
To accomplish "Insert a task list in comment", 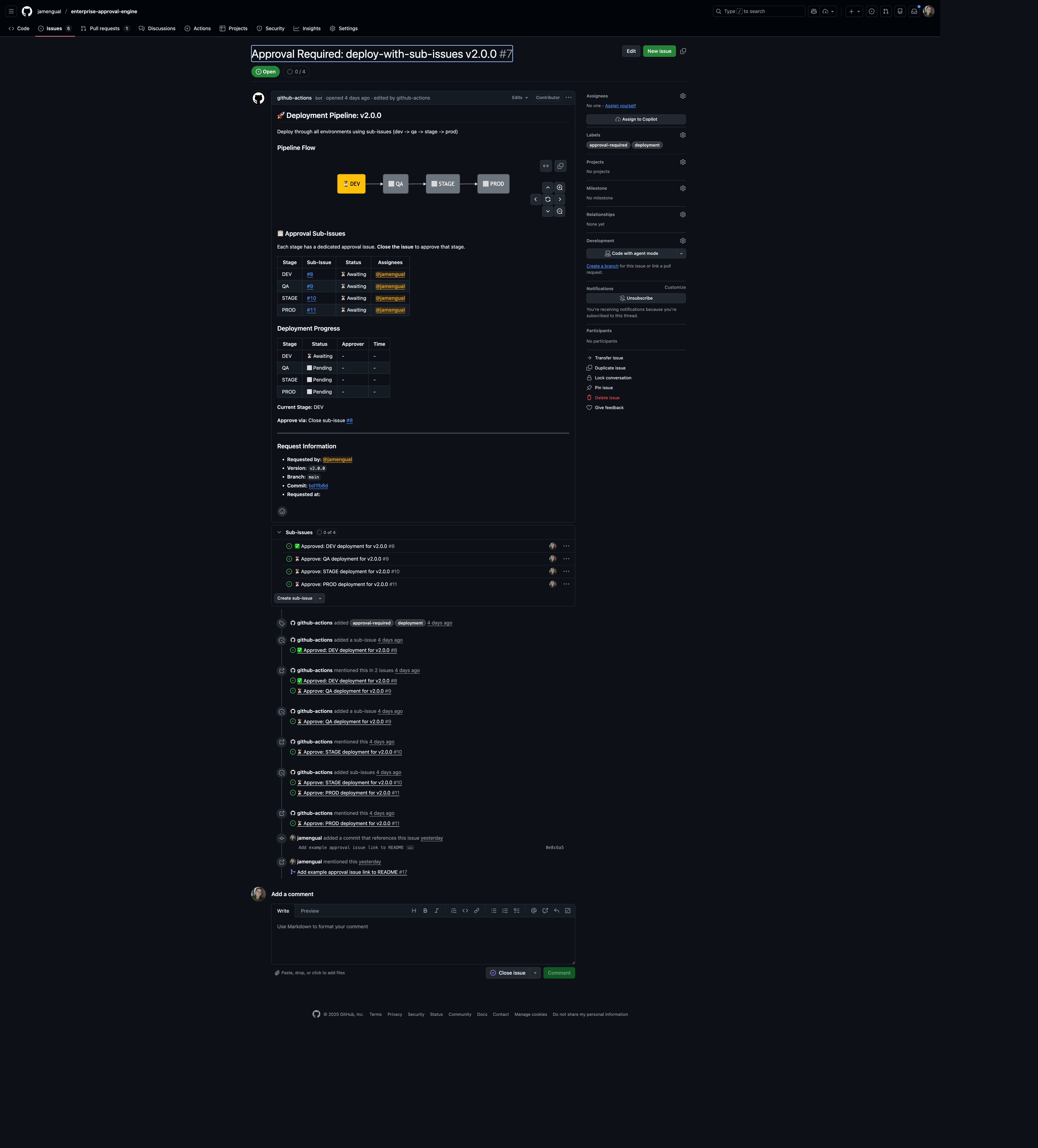I will click(x=516, y=911).
